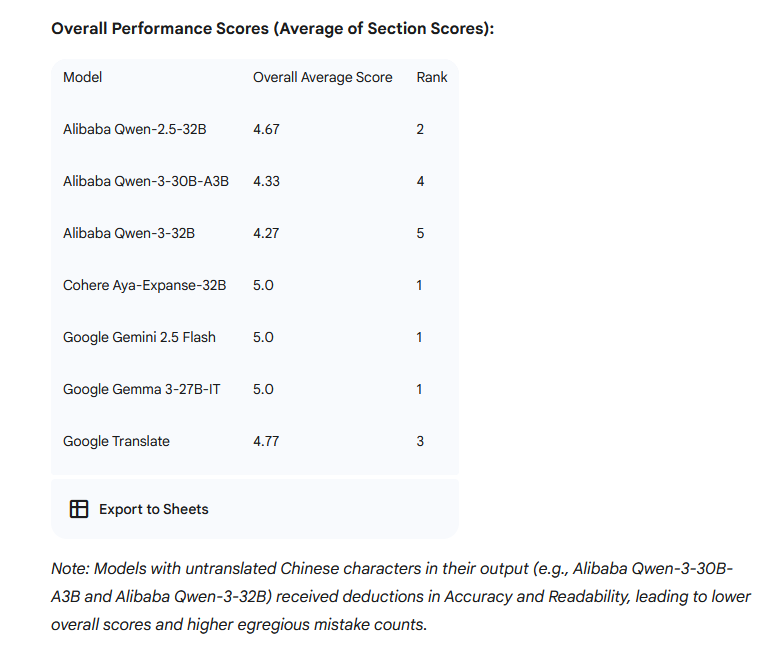Viewport: 772px width, 651px height.
Task: Click the Rank column header
Action: 432,77
